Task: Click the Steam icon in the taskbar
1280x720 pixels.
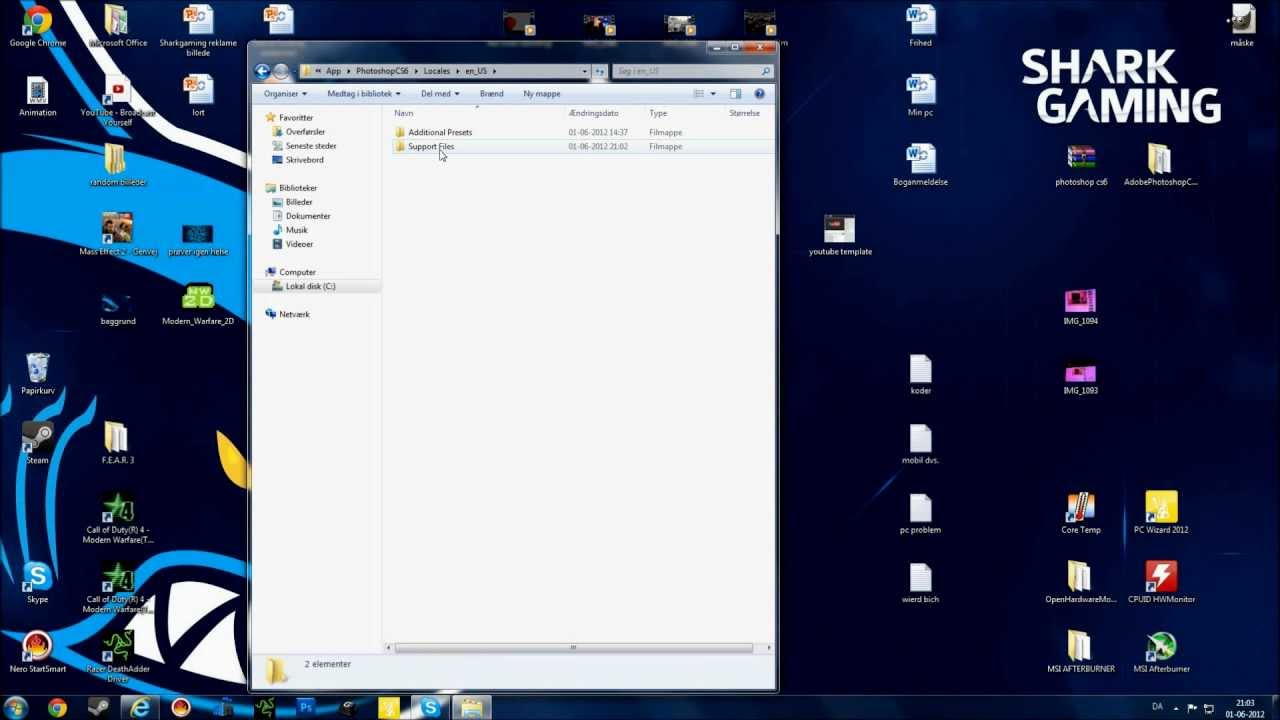Action: pyautogui.click(x=98, y=708)
